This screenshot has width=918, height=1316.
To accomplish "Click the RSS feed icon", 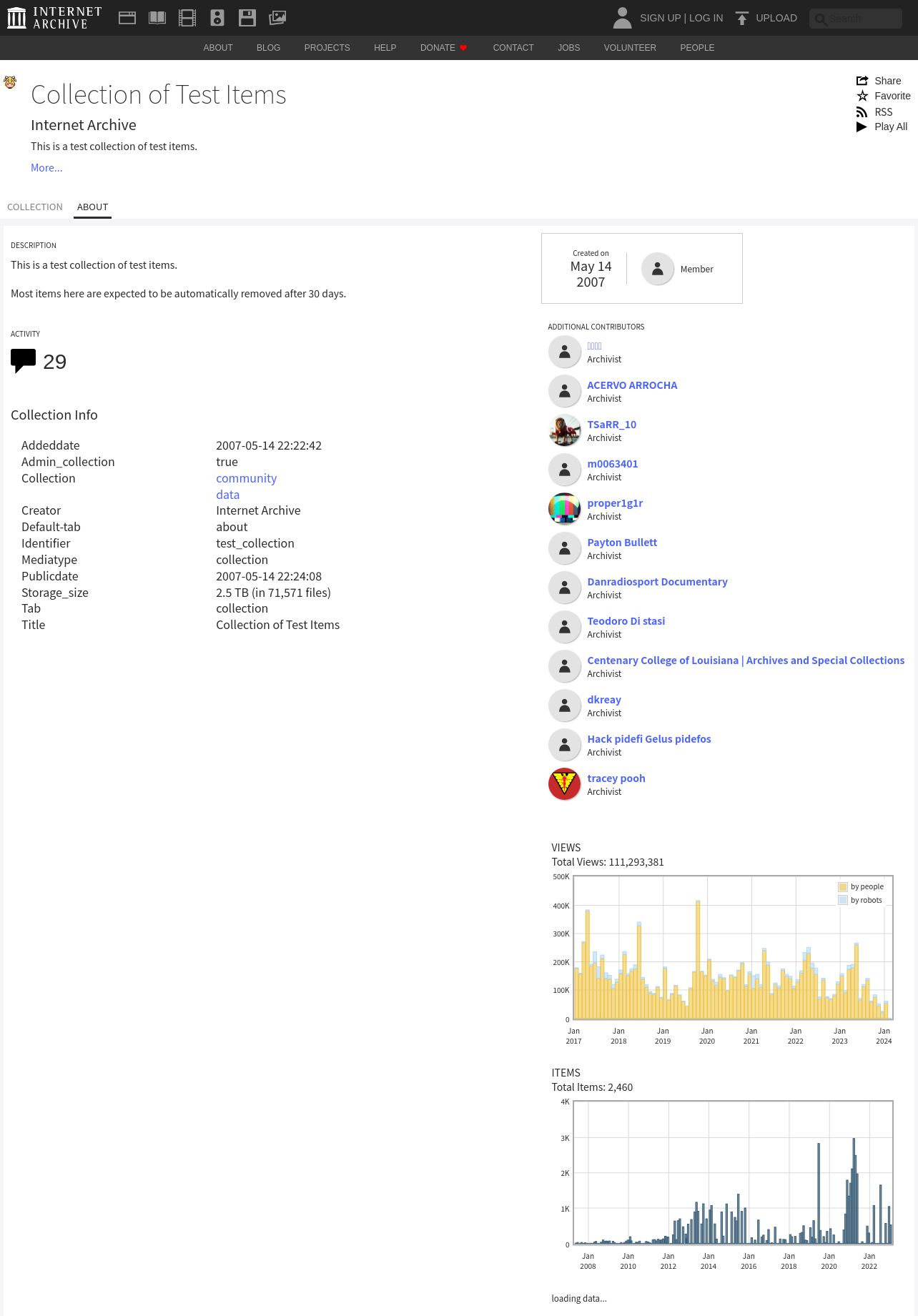I will pos(862,112).
